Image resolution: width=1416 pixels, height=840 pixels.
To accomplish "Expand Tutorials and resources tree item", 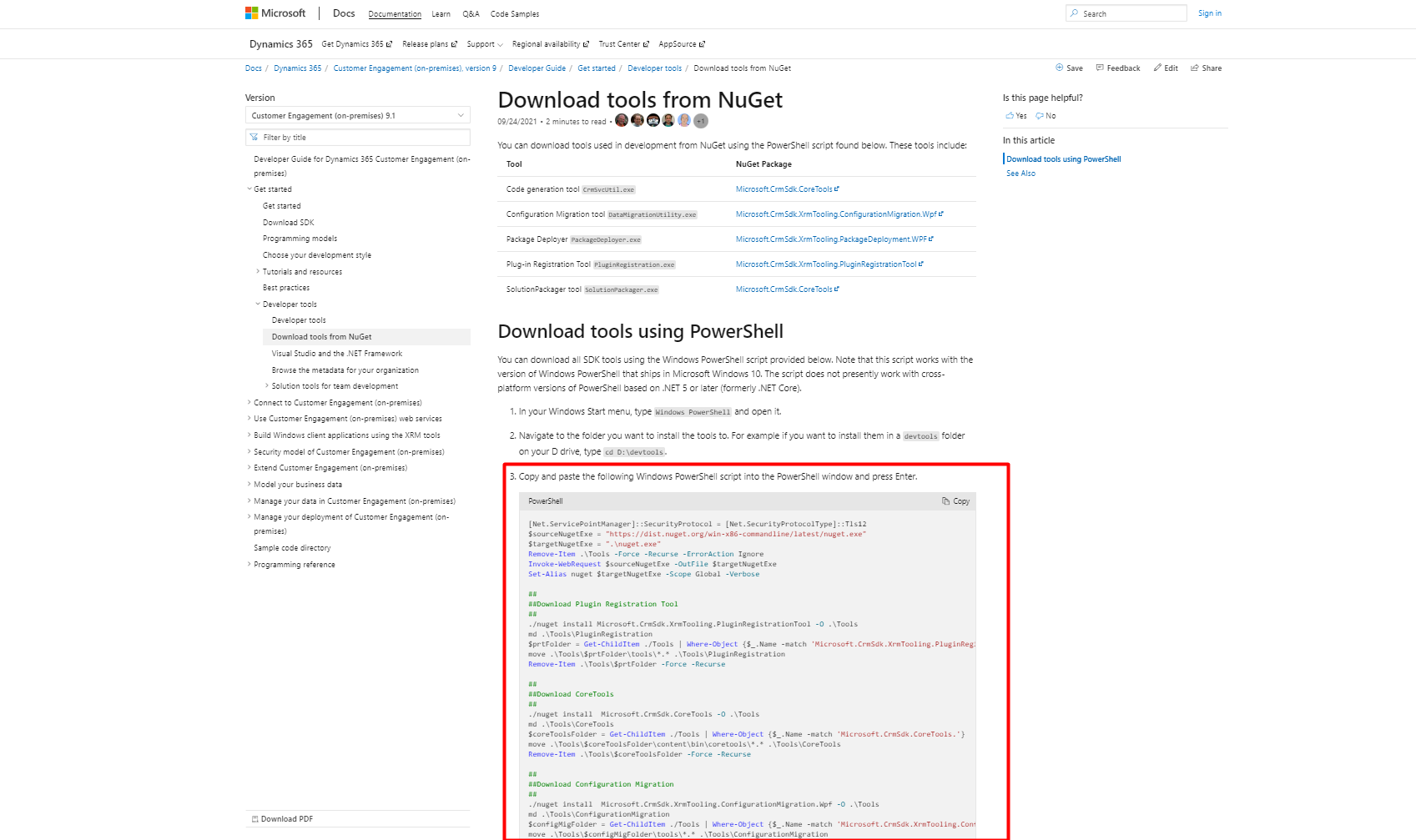I will [x=258, y=272].
